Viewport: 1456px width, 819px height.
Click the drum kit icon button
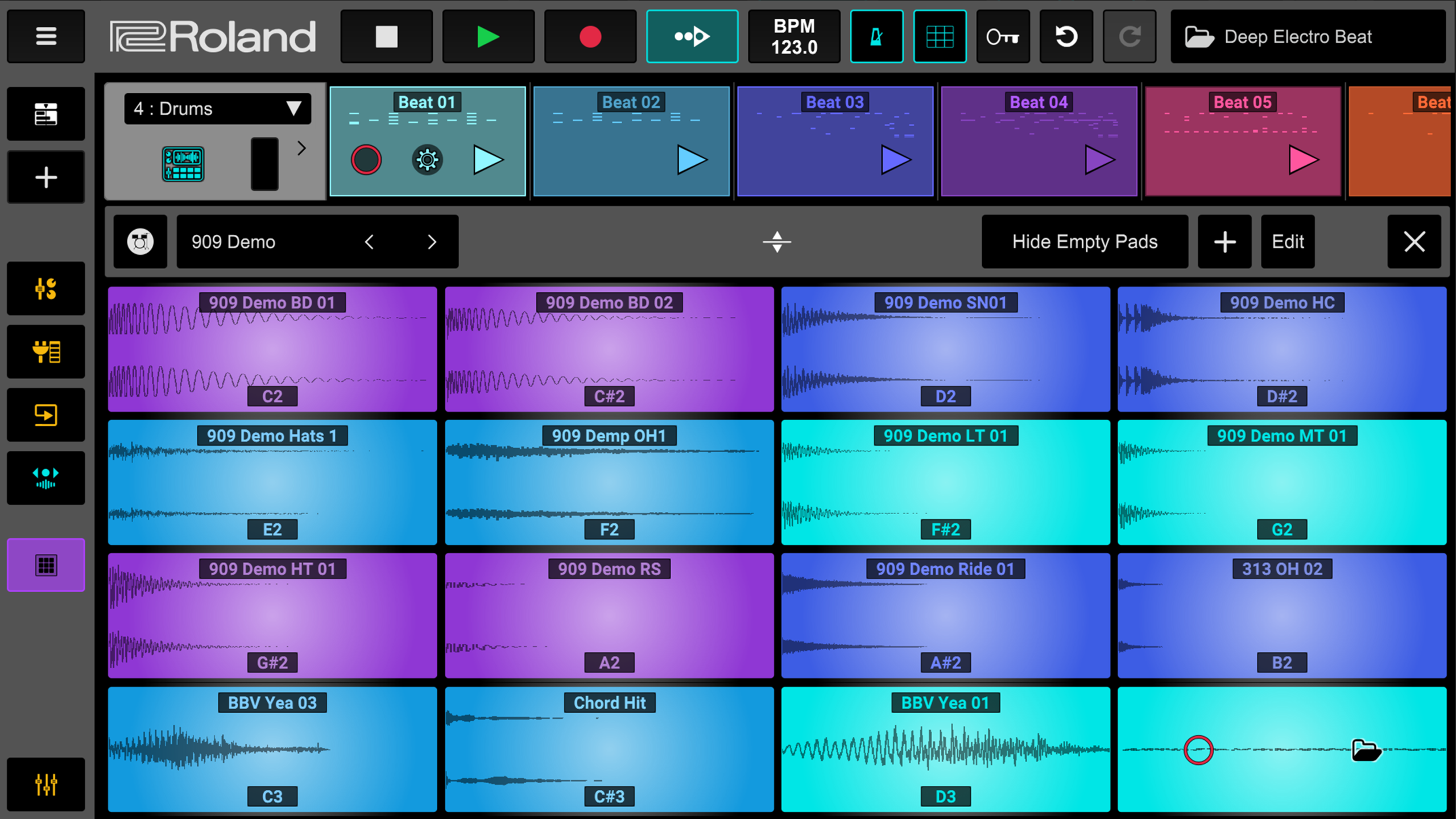point(140,242)
